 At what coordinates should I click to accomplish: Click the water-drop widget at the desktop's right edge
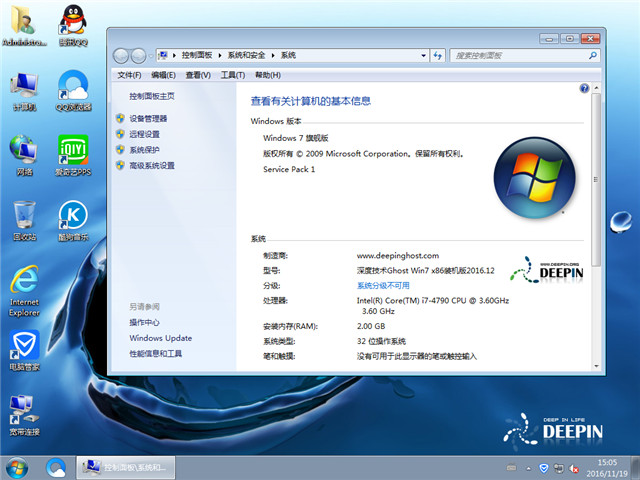(x=621, y=222)
